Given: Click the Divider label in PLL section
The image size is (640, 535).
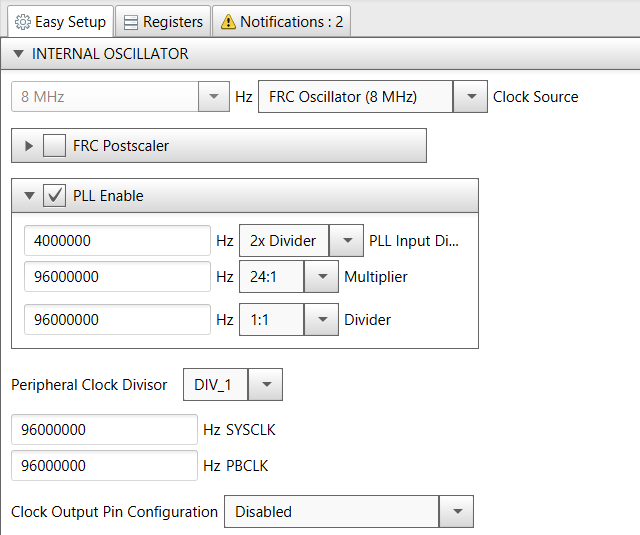Looking at the screenshot, I should click(367, 320).
